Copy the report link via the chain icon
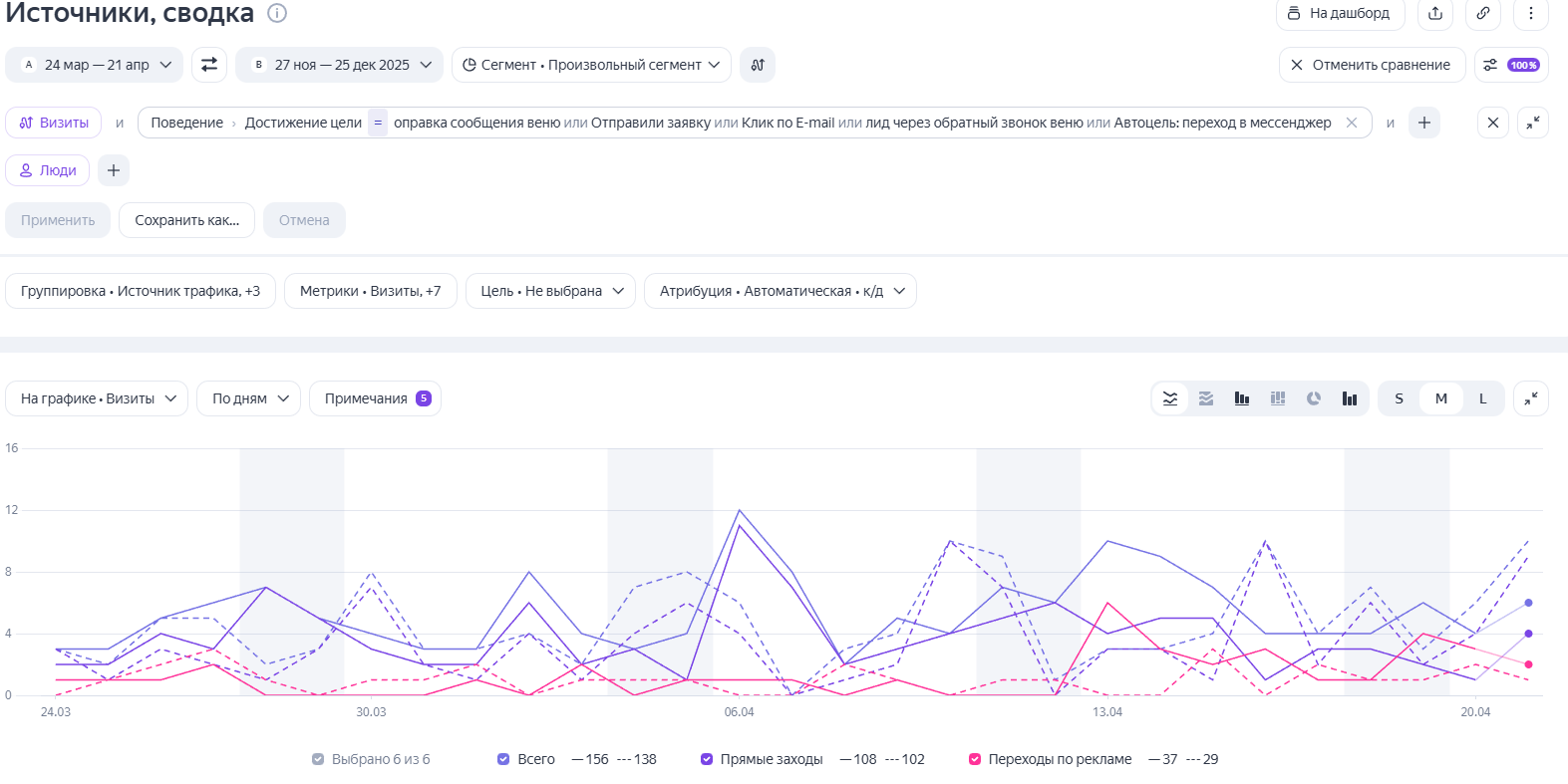 click(x=1483, y=13)
